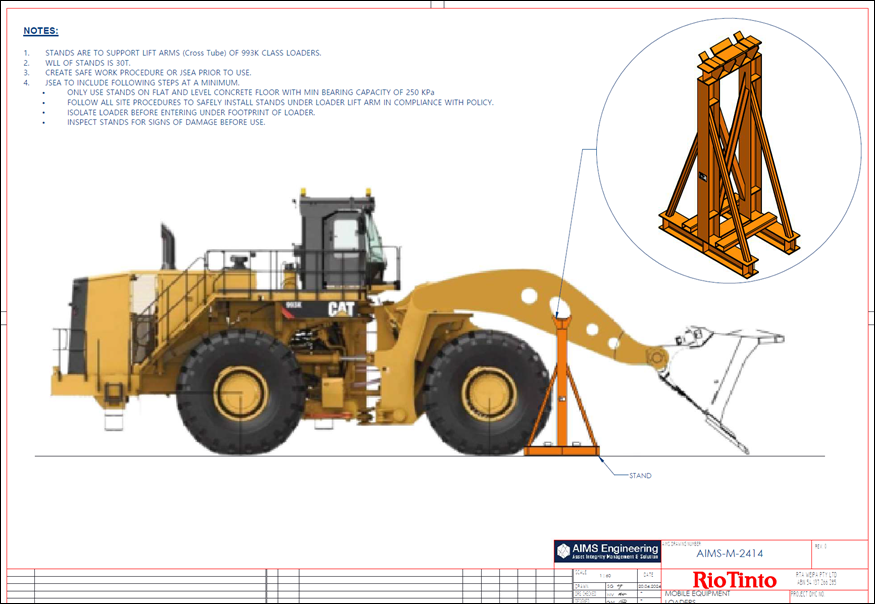The image size is (875, 604).
Task: Click the REV cell in the title block
Action: tap(839, 554)
